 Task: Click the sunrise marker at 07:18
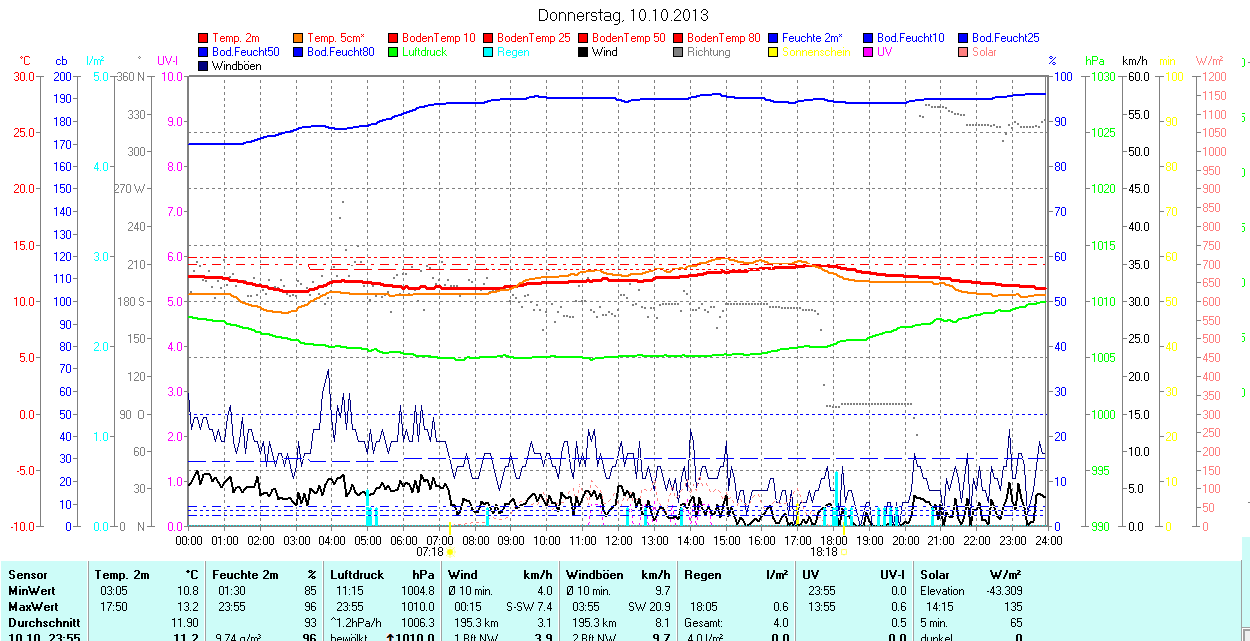click(451, 551)
